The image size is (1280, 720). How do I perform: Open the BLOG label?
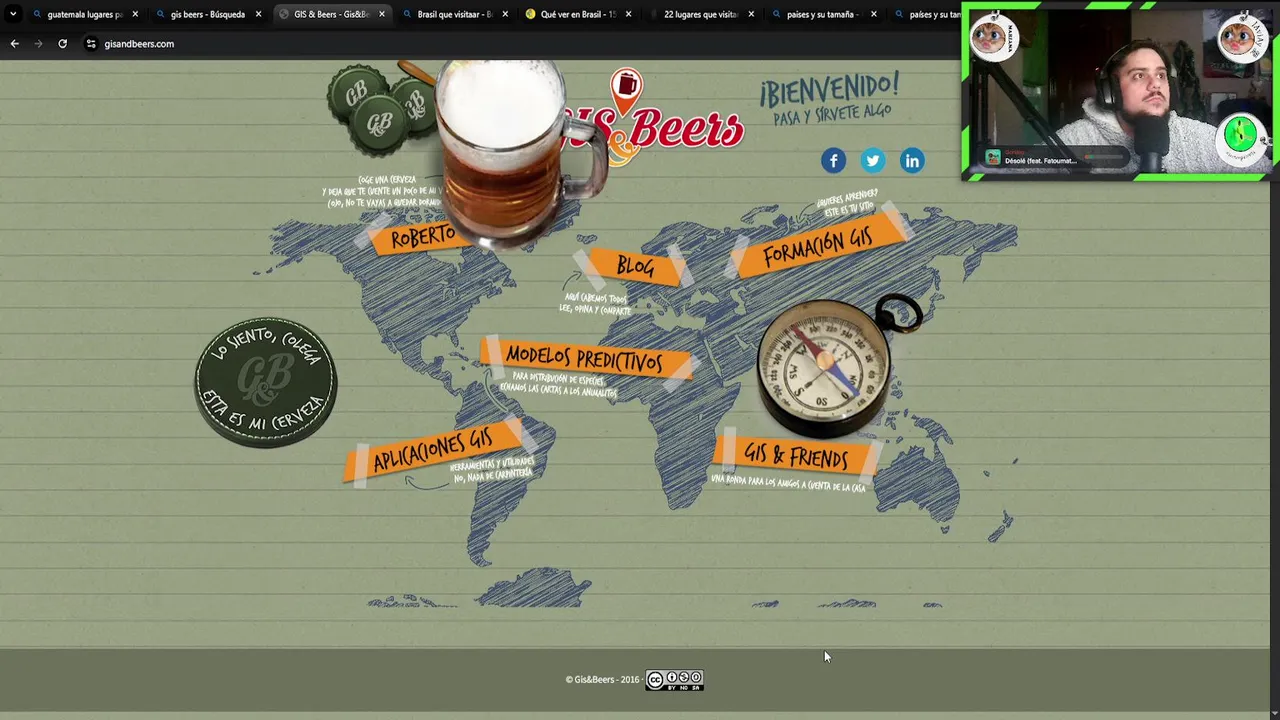point(635,266)
